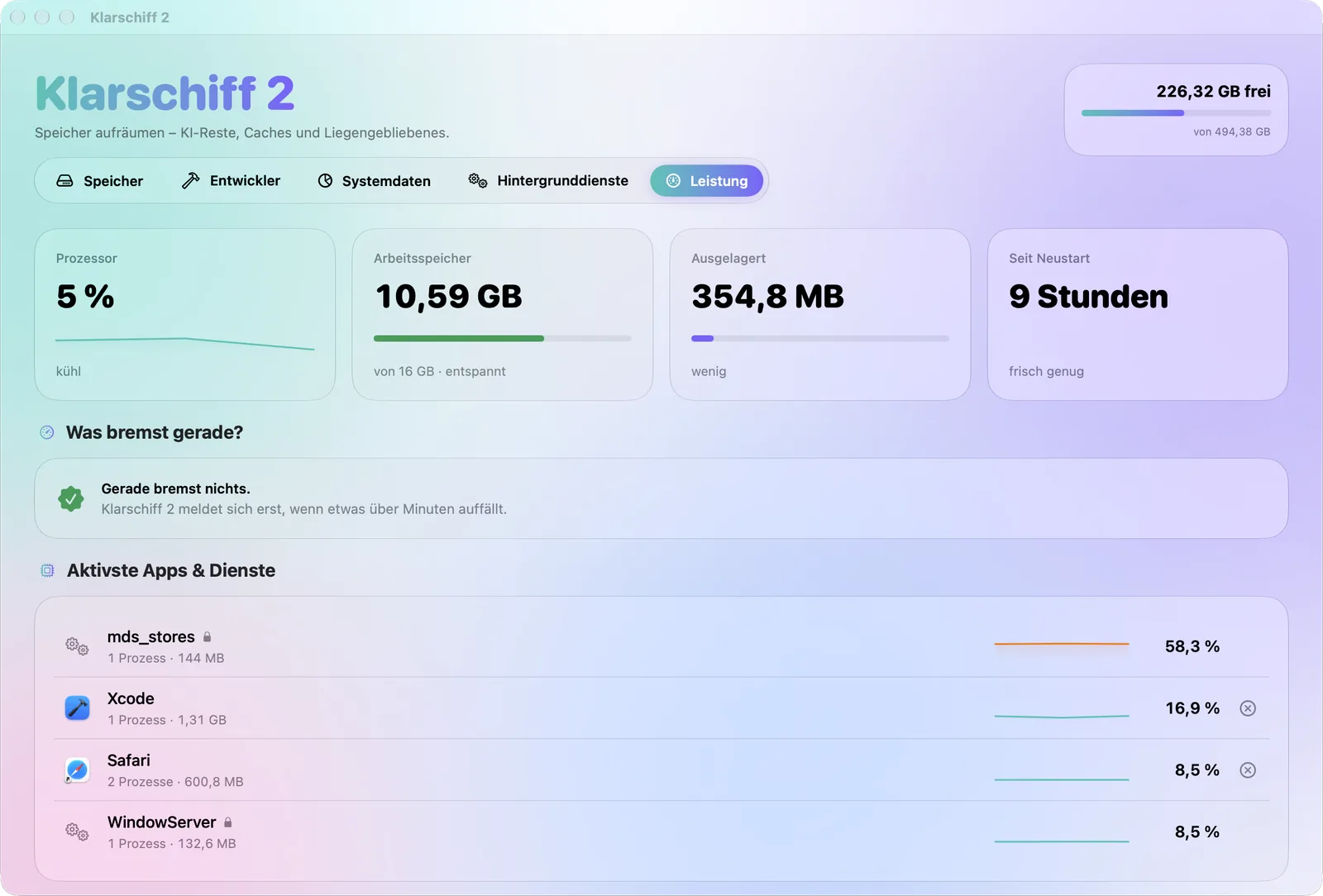This screenshot has height=896, width=1323.
Task: Click the gauge icon by Was bremst gerade
Action: point(47,432)
